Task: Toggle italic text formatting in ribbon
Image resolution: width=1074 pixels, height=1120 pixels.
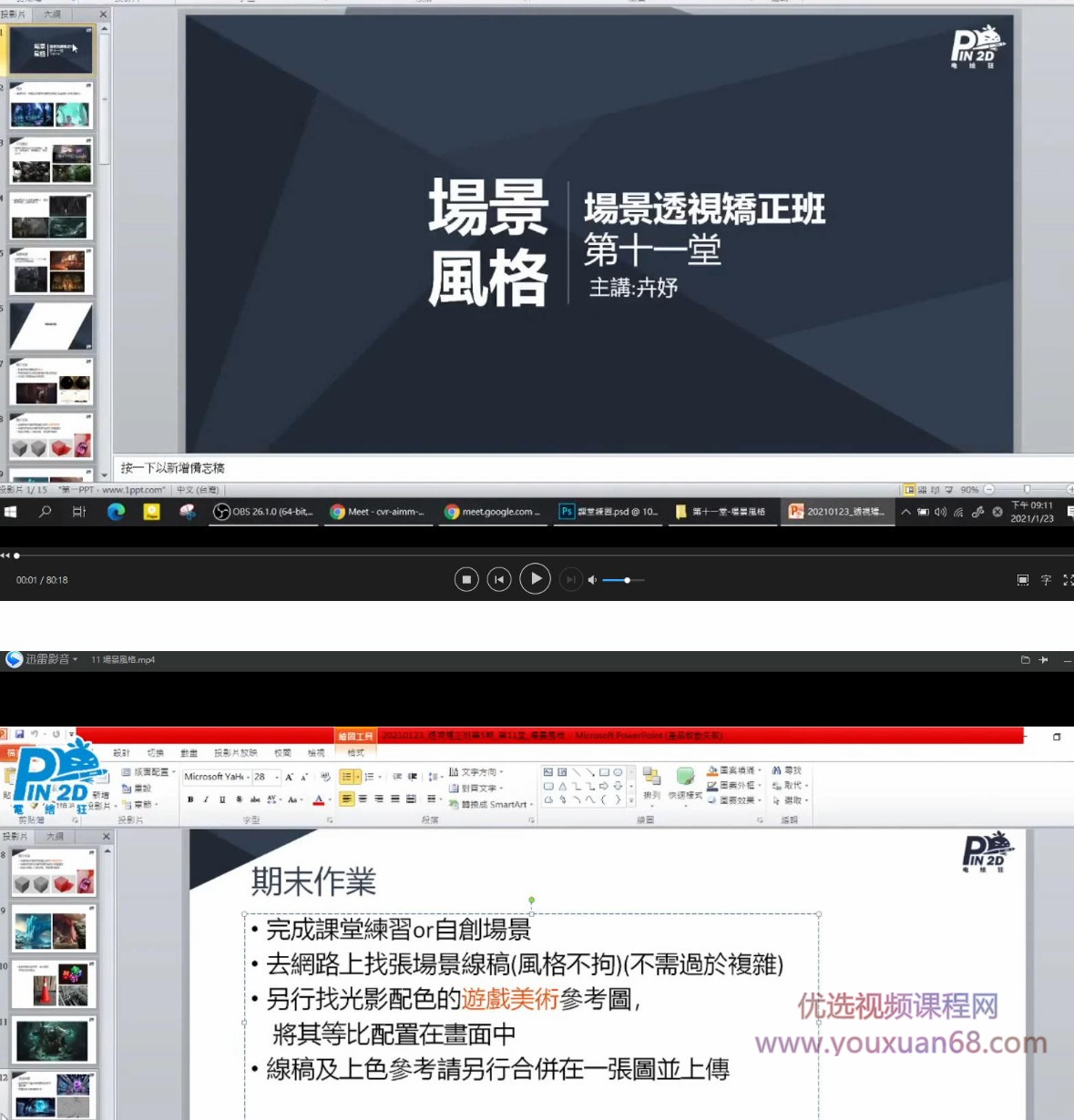Action: (x=206, y=799)
